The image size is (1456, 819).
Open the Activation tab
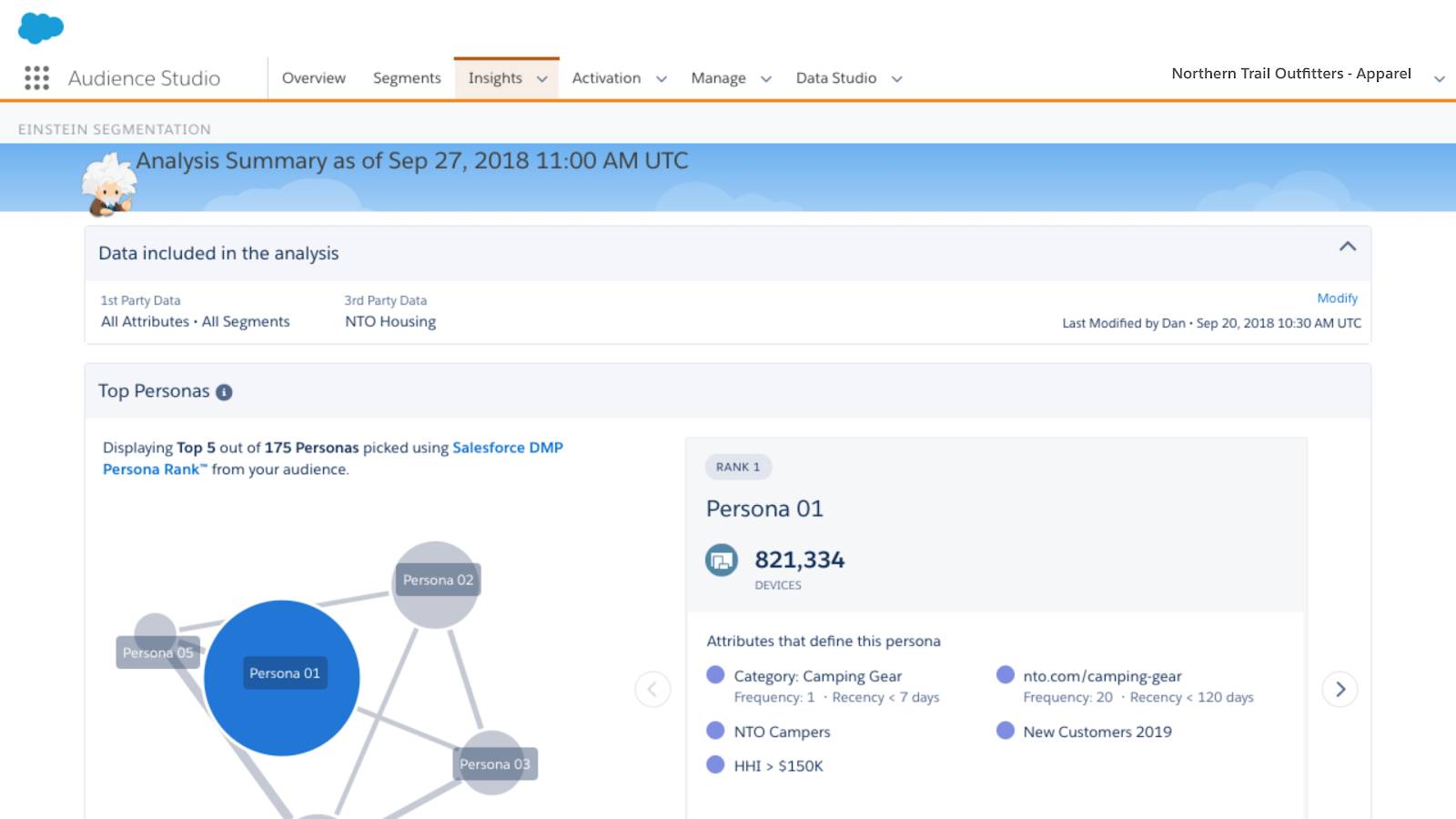coord(606,78)
